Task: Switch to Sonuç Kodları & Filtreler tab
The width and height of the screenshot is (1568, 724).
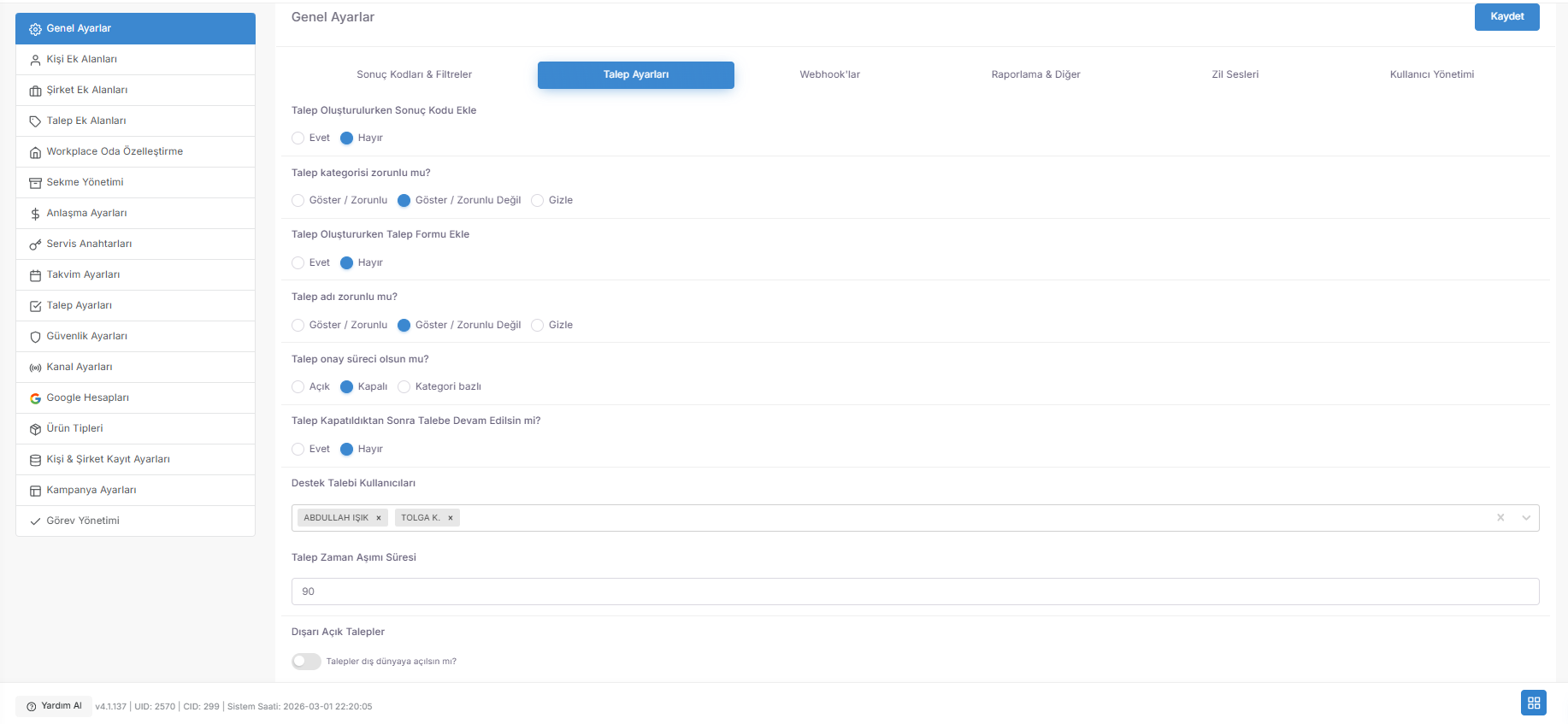Action: pyautogui.click(x=415, y=74)
